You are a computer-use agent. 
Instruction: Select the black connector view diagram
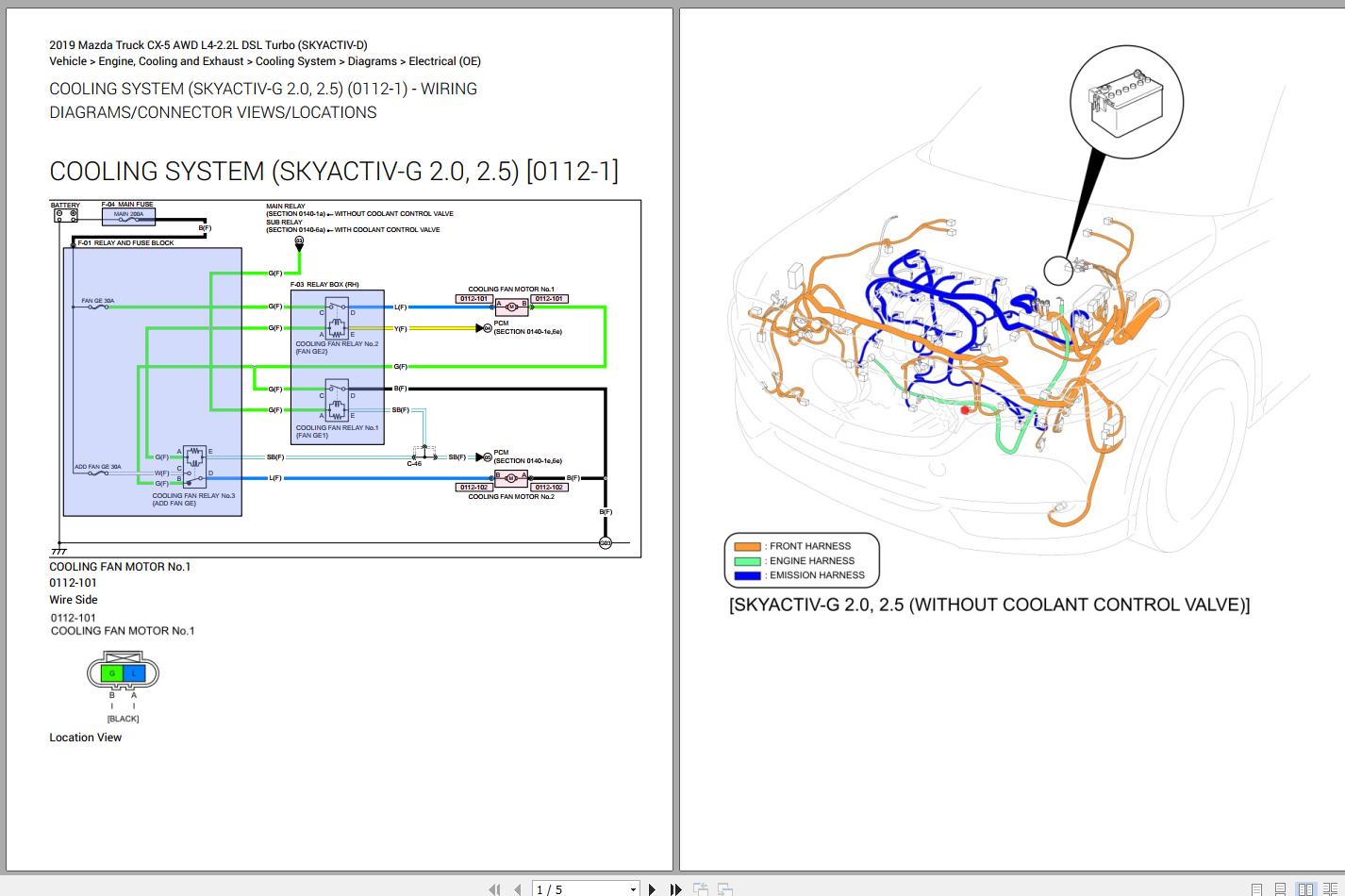tap(123, 672)
